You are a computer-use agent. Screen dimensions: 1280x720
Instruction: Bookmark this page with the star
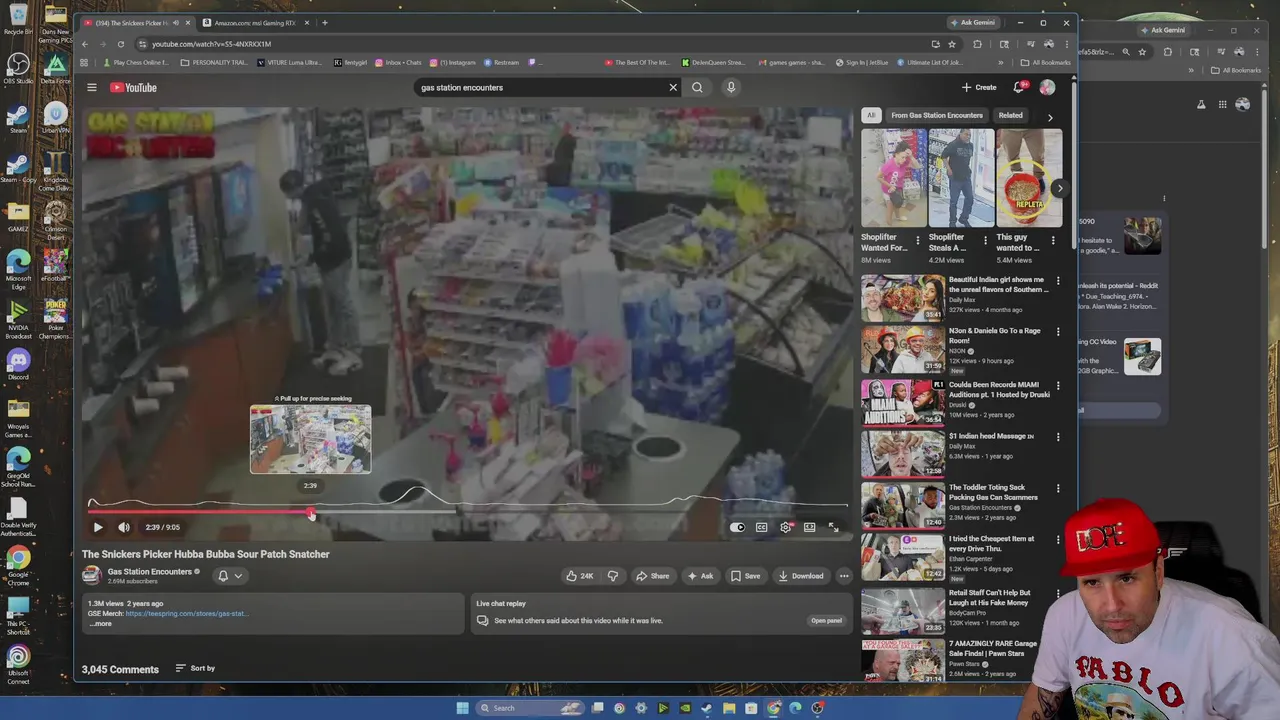coord(951,44)
